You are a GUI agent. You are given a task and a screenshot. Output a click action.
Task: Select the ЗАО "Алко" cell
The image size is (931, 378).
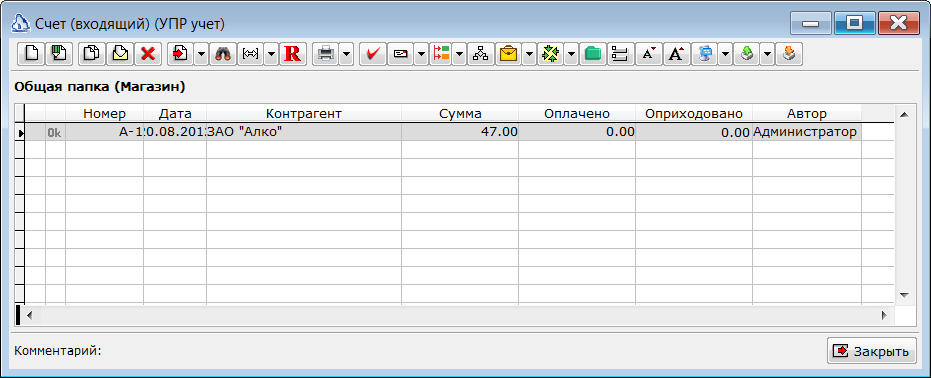tap(304, 132)
